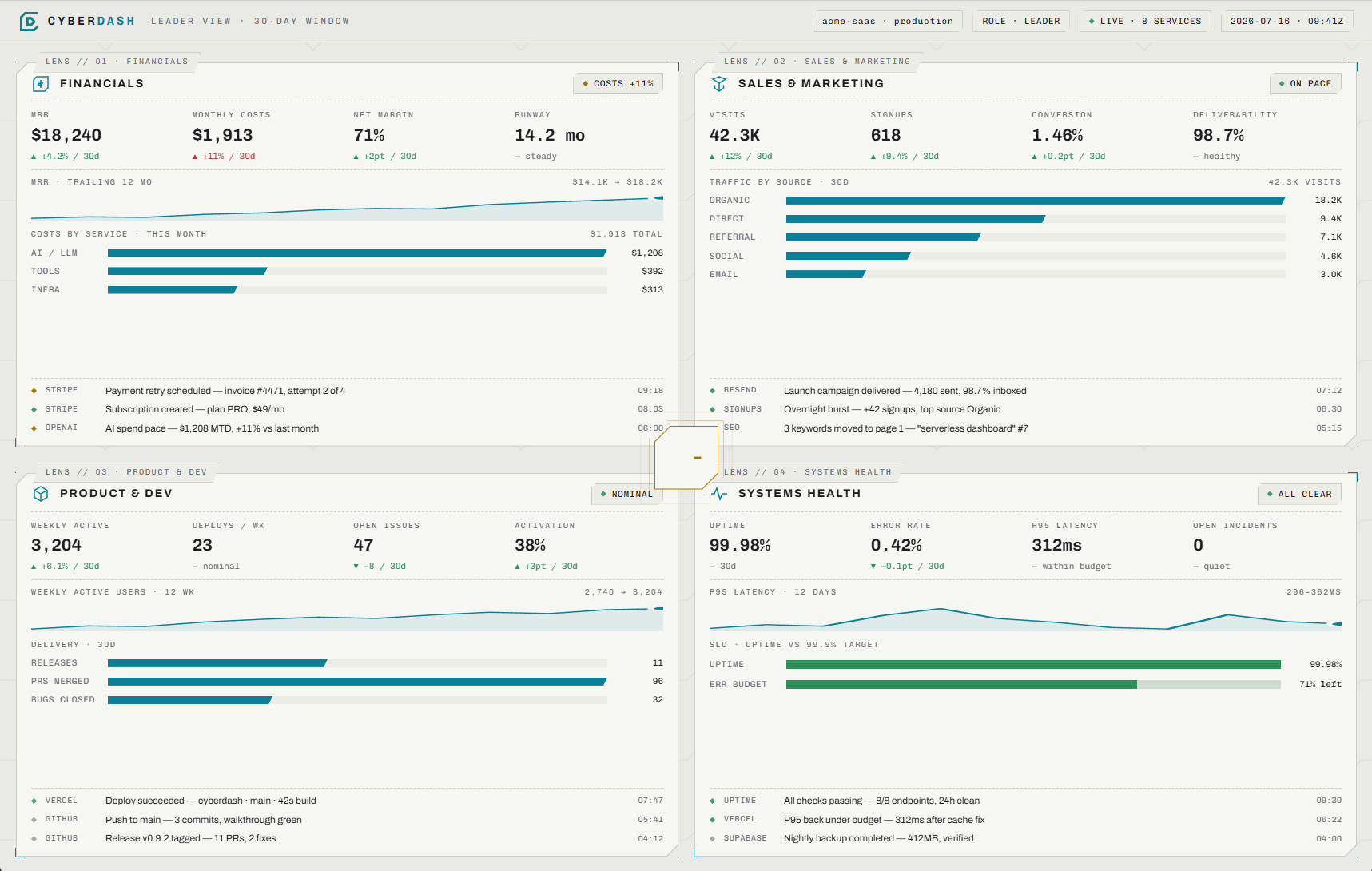Click the conversion value 1.46%
1372x871 pixels.
pos(1057,136)
